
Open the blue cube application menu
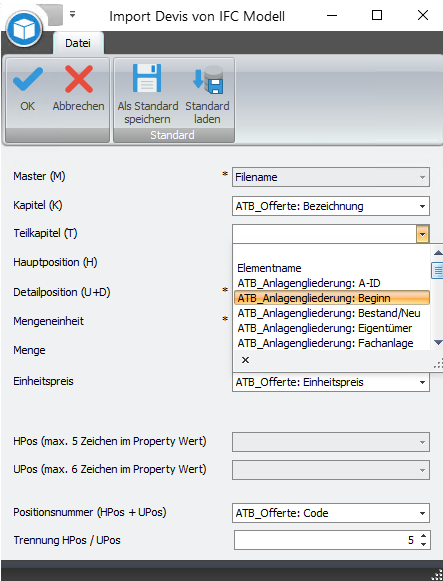(x=24, y=29)
